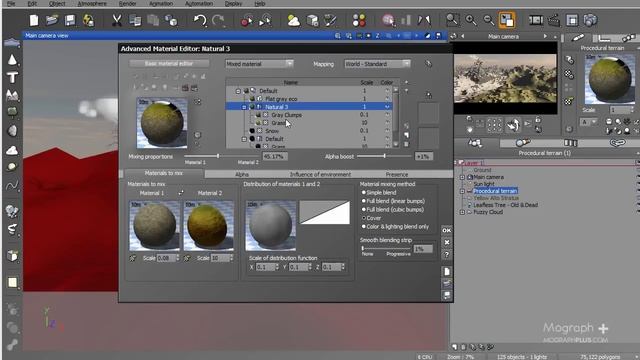Select the Cover mixing method
This screenshot has width=640, height=360.
click(x=363, y=218)
